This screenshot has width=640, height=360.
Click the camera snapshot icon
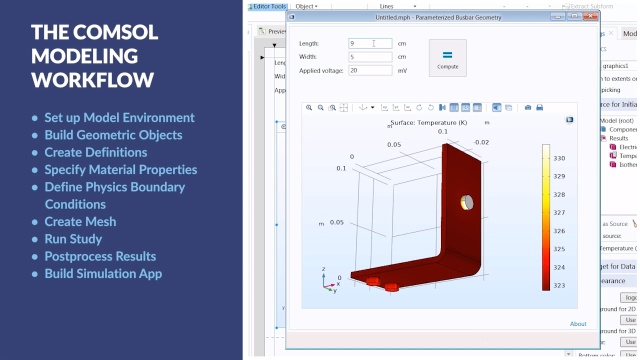[528, 108]
